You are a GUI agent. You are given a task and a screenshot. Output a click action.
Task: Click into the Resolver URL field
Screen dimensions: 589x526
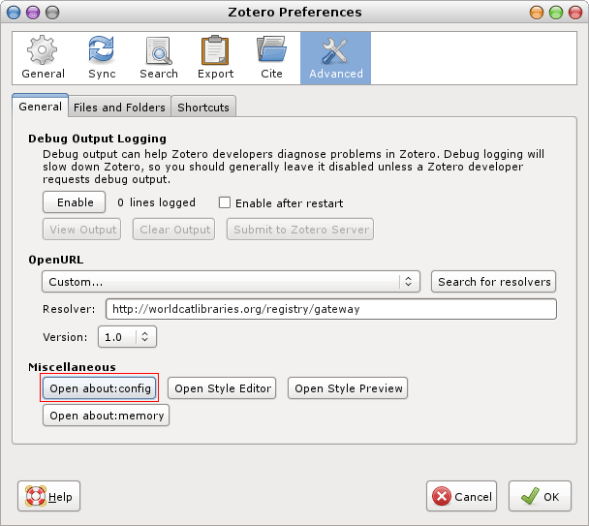click(x=331, y=309)
